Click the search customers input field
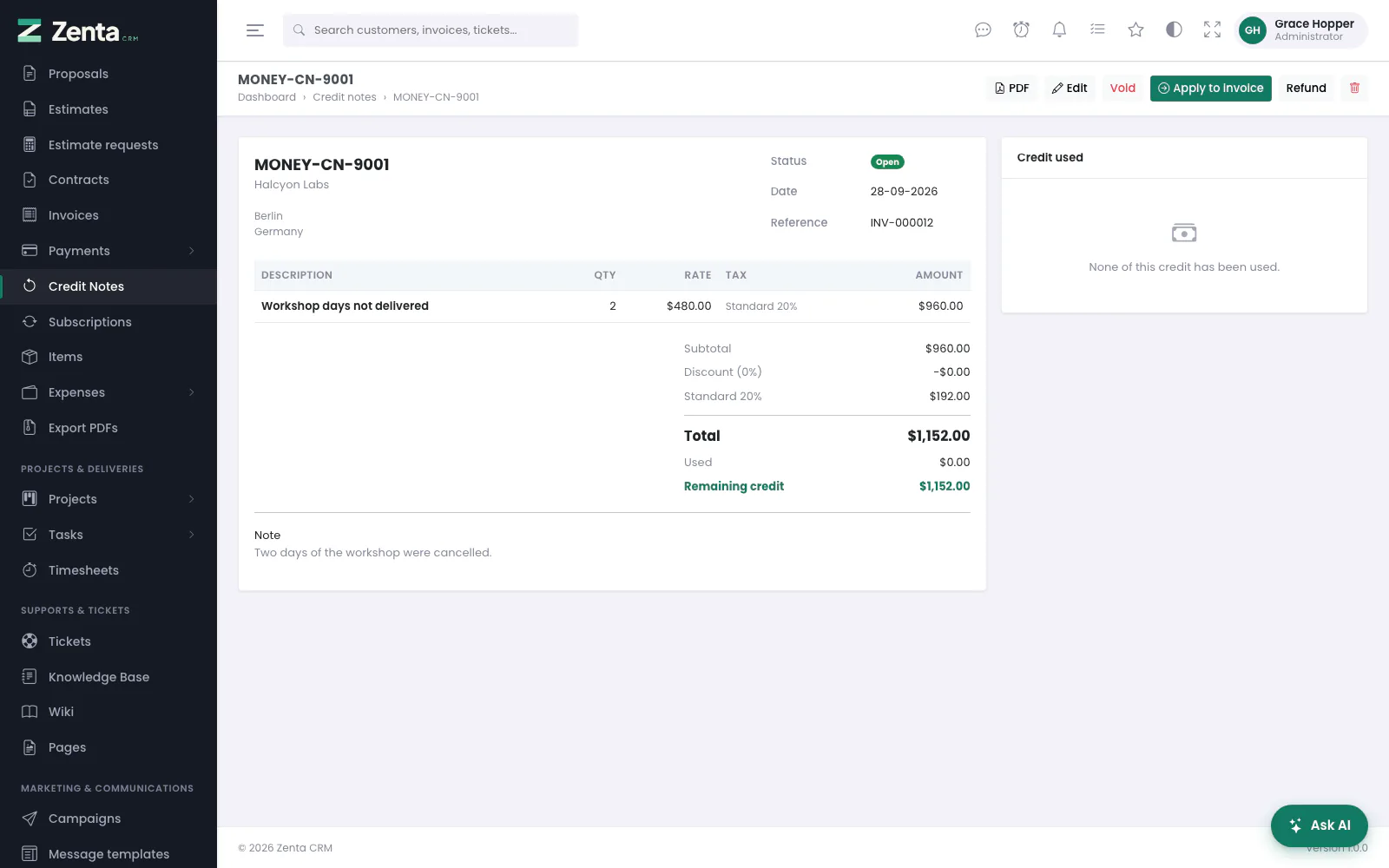 tap(431, 30)
